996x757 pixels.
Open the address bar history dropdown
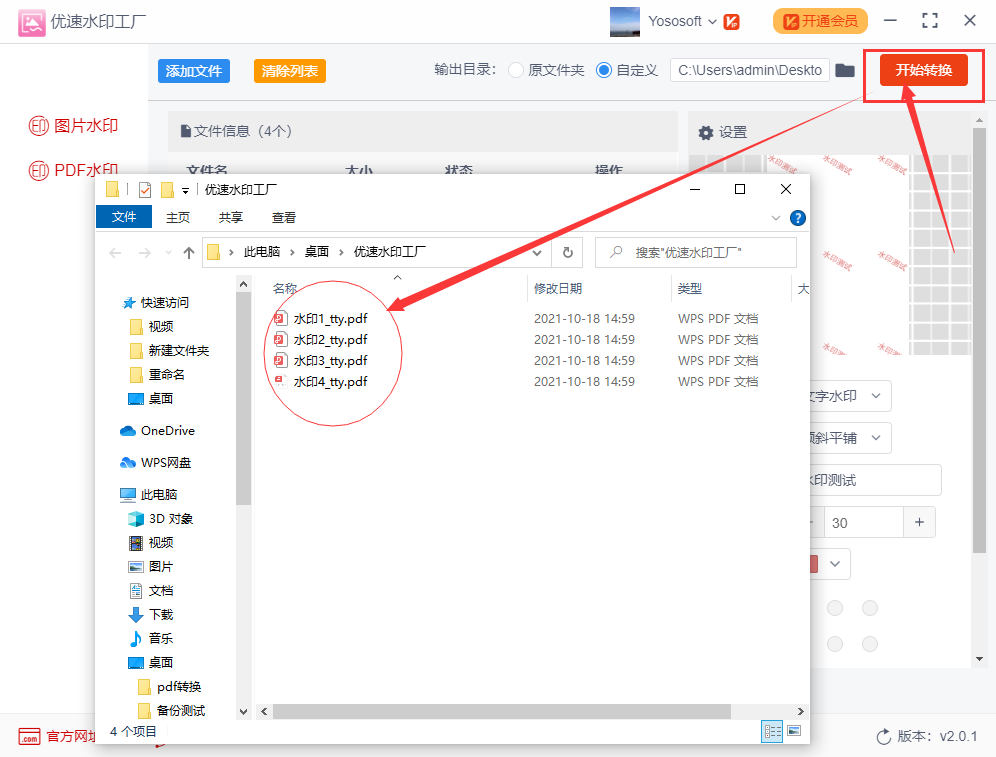[x=537, y=253]
